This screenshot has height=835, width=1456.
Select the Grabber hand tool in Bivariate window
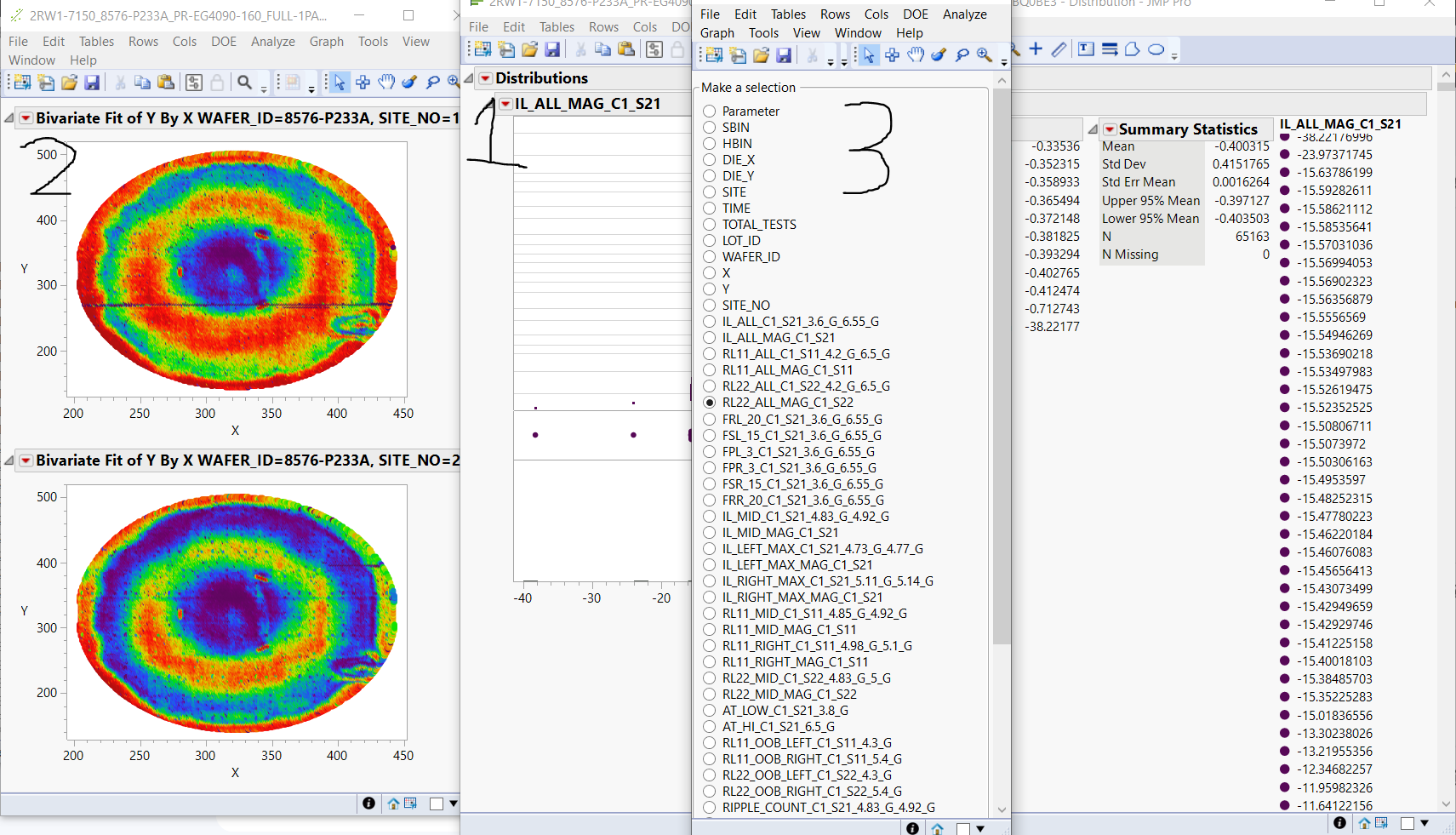386,83
